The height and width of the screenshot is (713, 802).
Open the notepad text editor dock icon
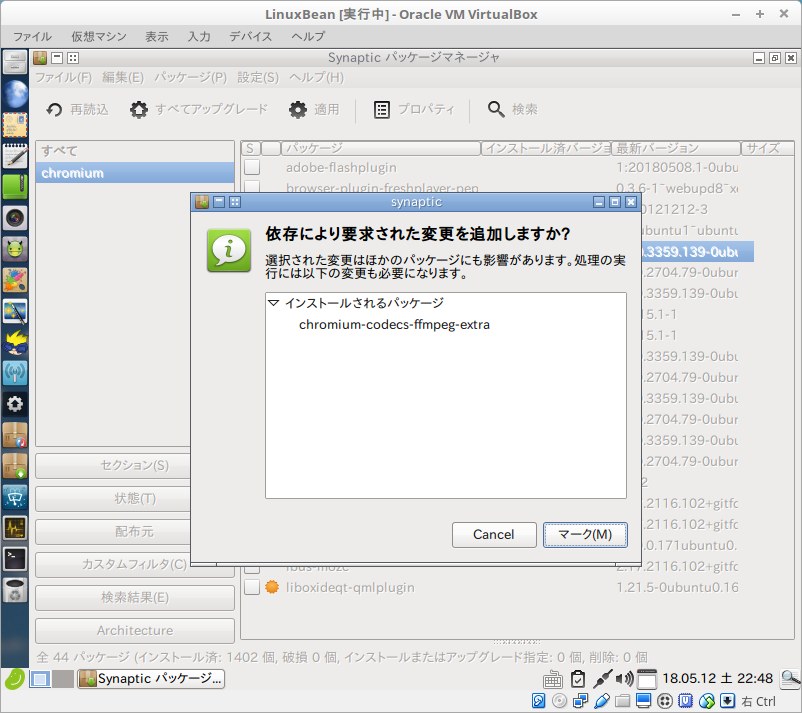point(15,156)
